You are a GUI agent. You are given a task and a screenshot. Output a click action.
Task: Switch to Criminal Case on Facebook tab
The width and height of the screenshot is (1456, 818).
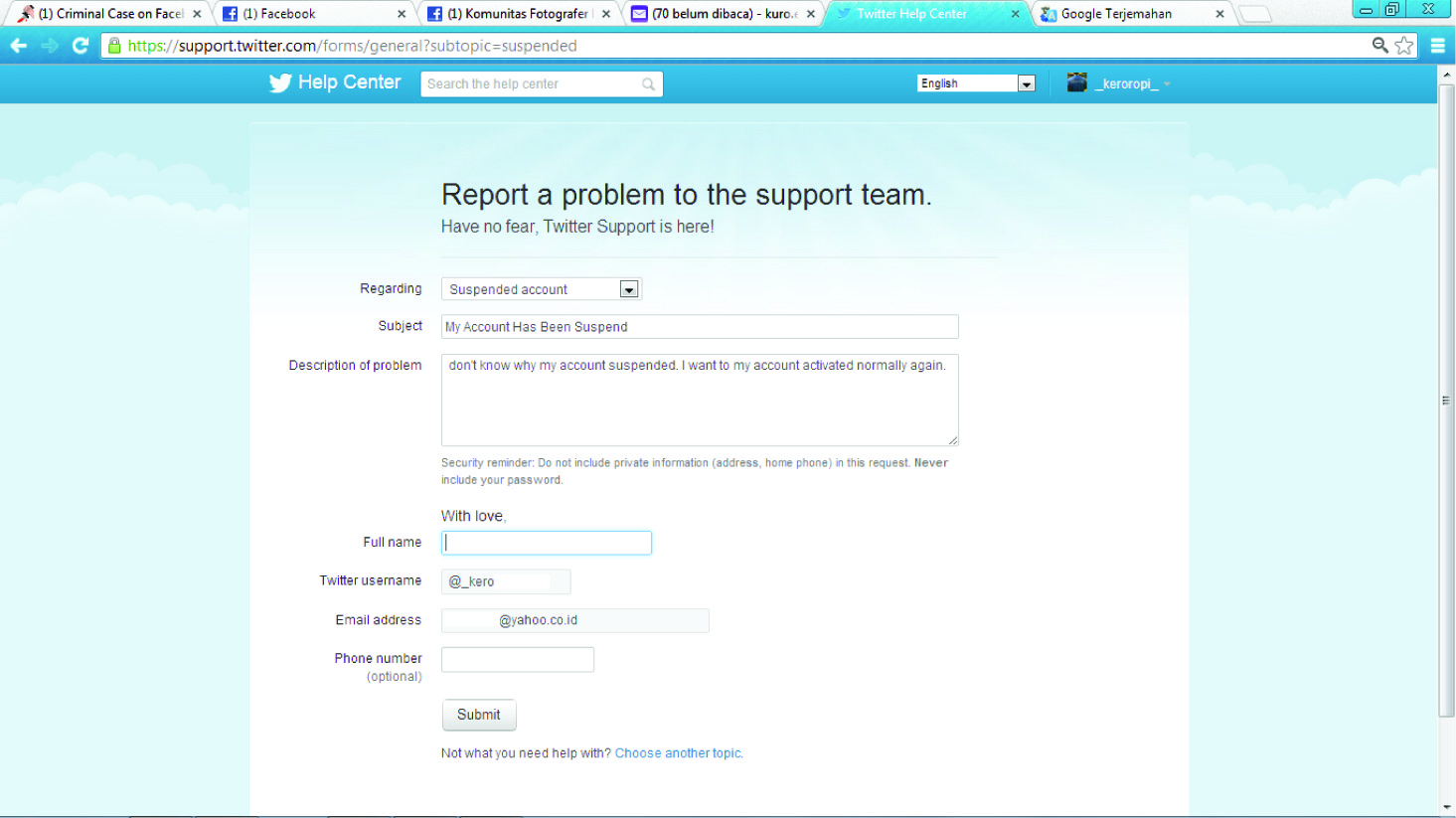pos(109,14)
